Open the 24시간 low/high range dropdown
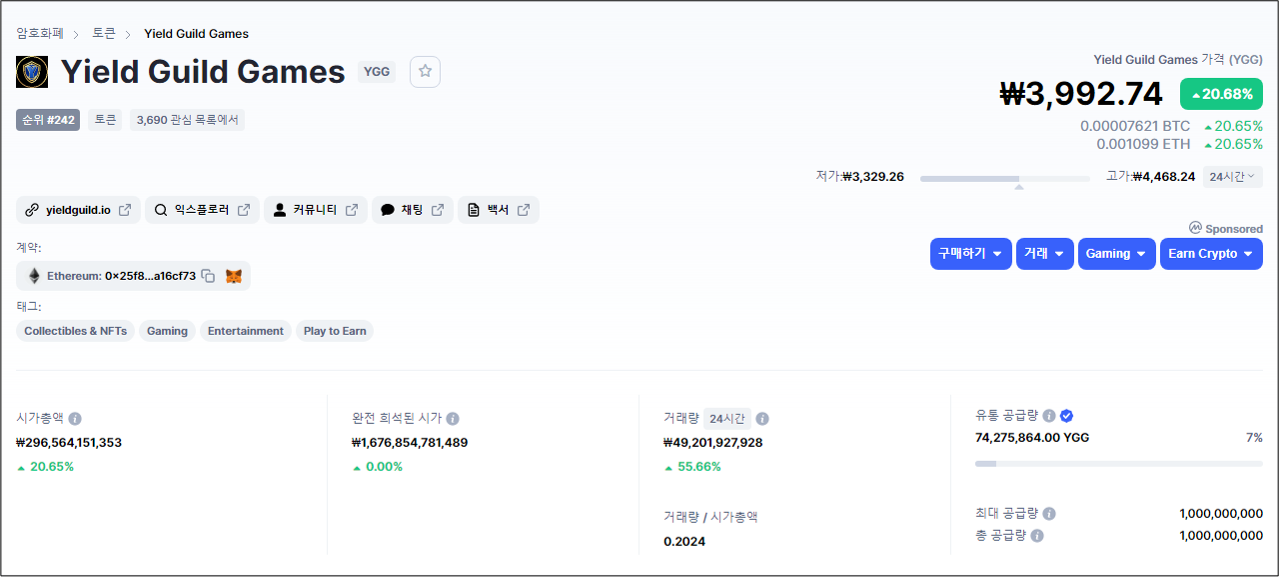 click(x=1232, y=177)
